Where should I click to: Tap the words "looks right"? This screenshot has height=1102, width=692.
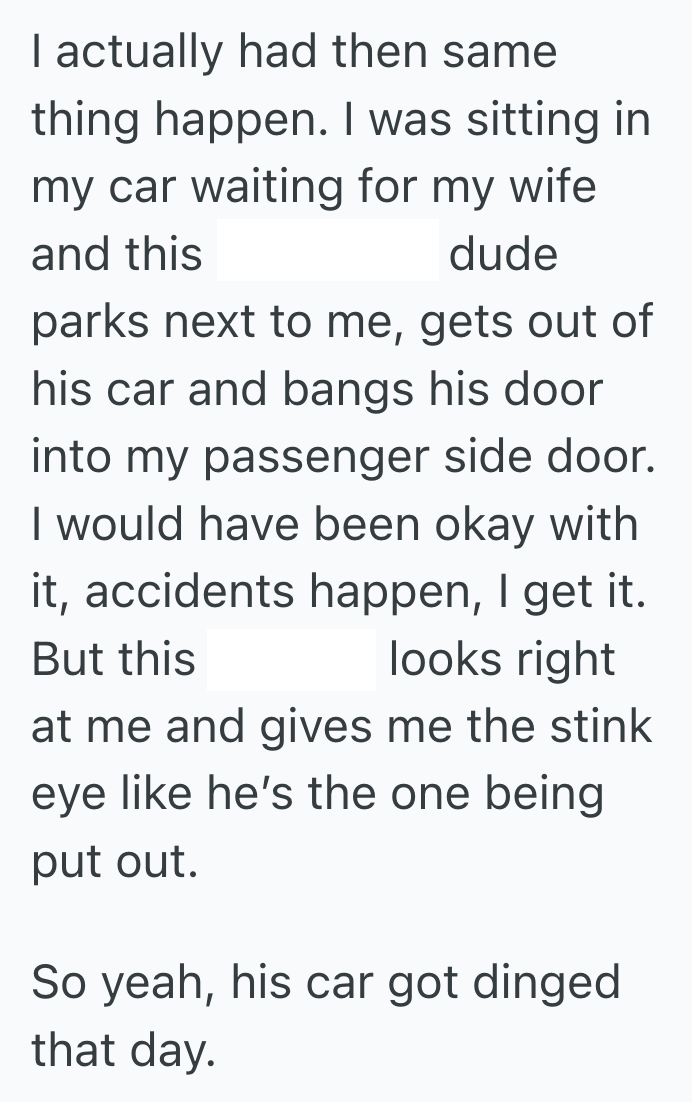point(502,659)
